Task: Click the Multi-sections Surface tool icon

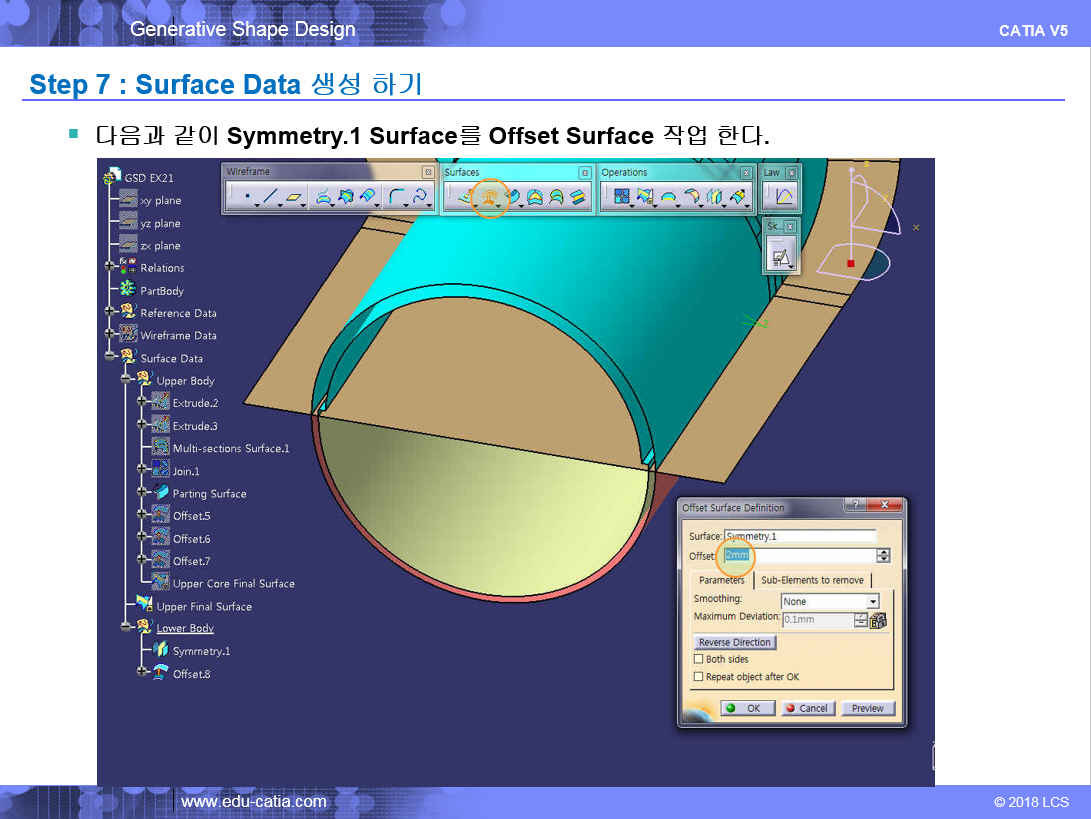Action: click(x=557, y=197)
